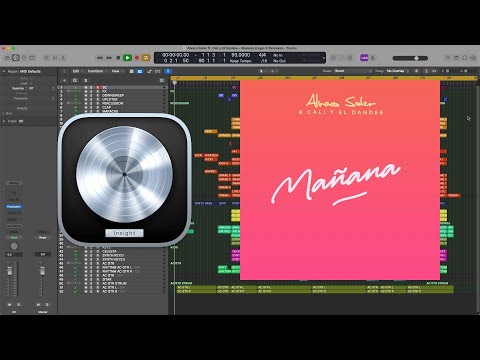Image resolution: width=480 pixels, height=360 pixels.
Task: Click the Waveform Zoom button
Action: (x=416, y=71)
